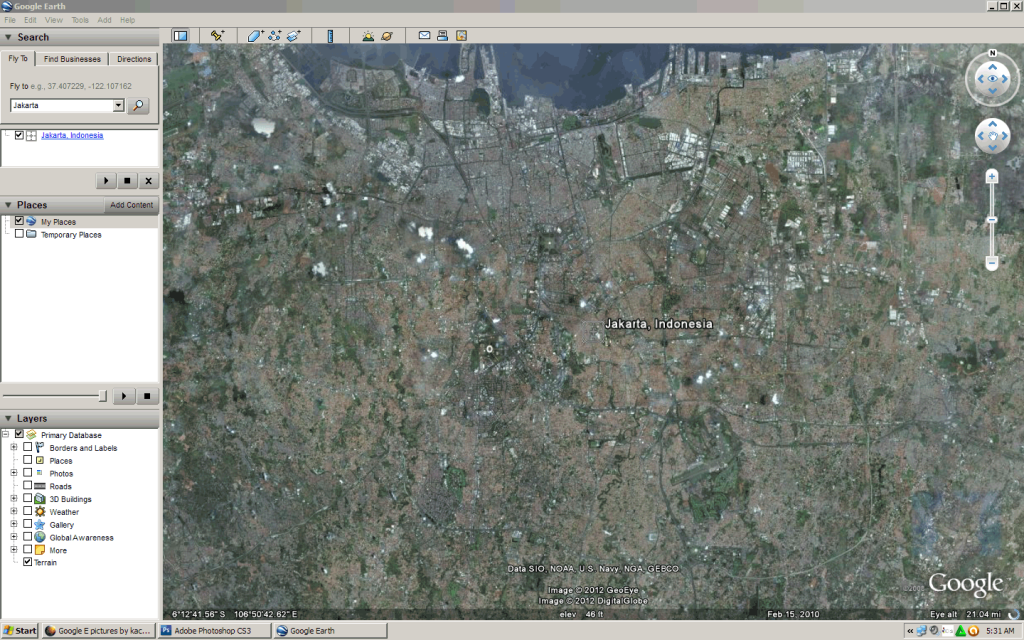
Task: Click zoom in plus on zoom slider
Action: pos(991,176)
